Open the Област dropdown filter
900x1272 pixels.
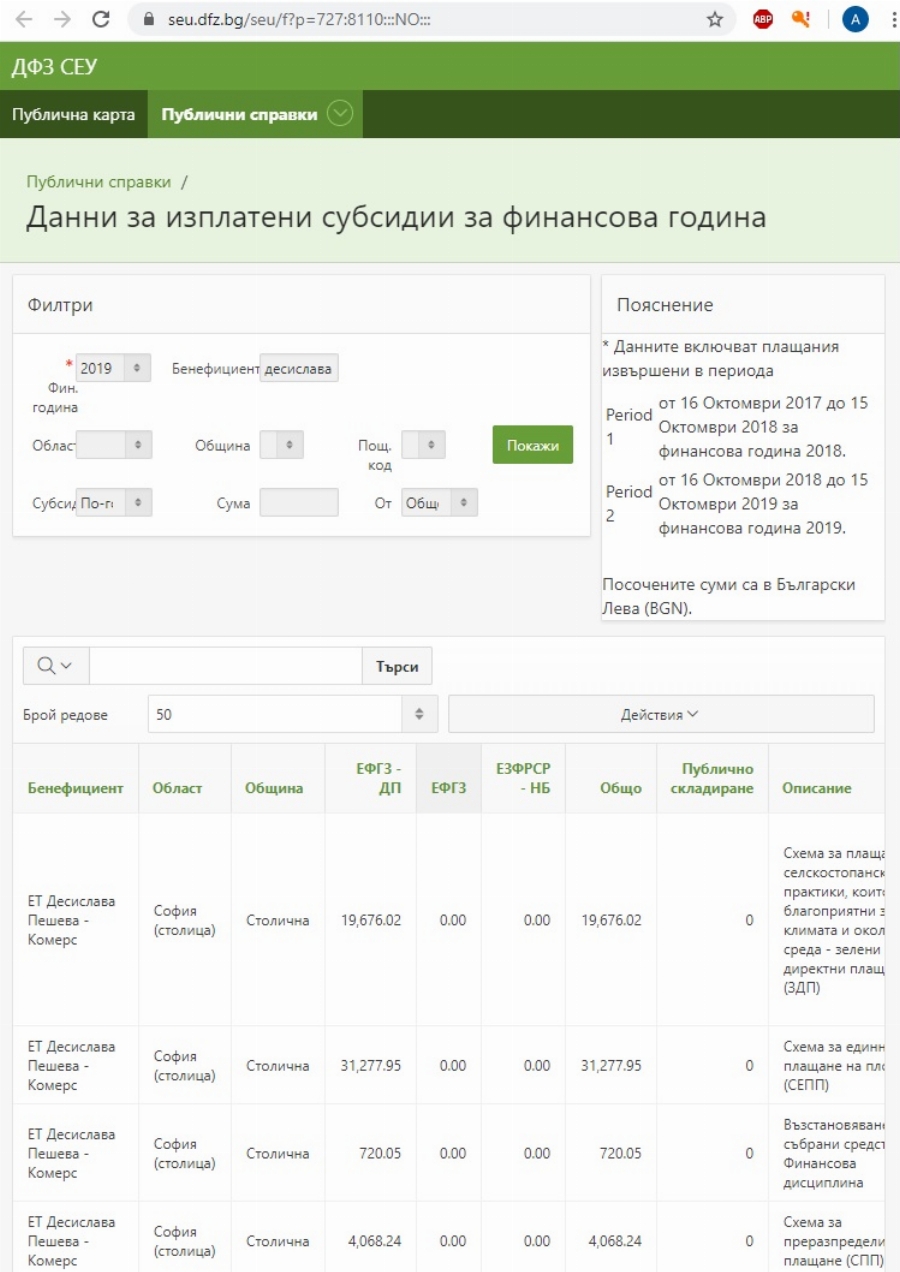(x=113, y=445)
